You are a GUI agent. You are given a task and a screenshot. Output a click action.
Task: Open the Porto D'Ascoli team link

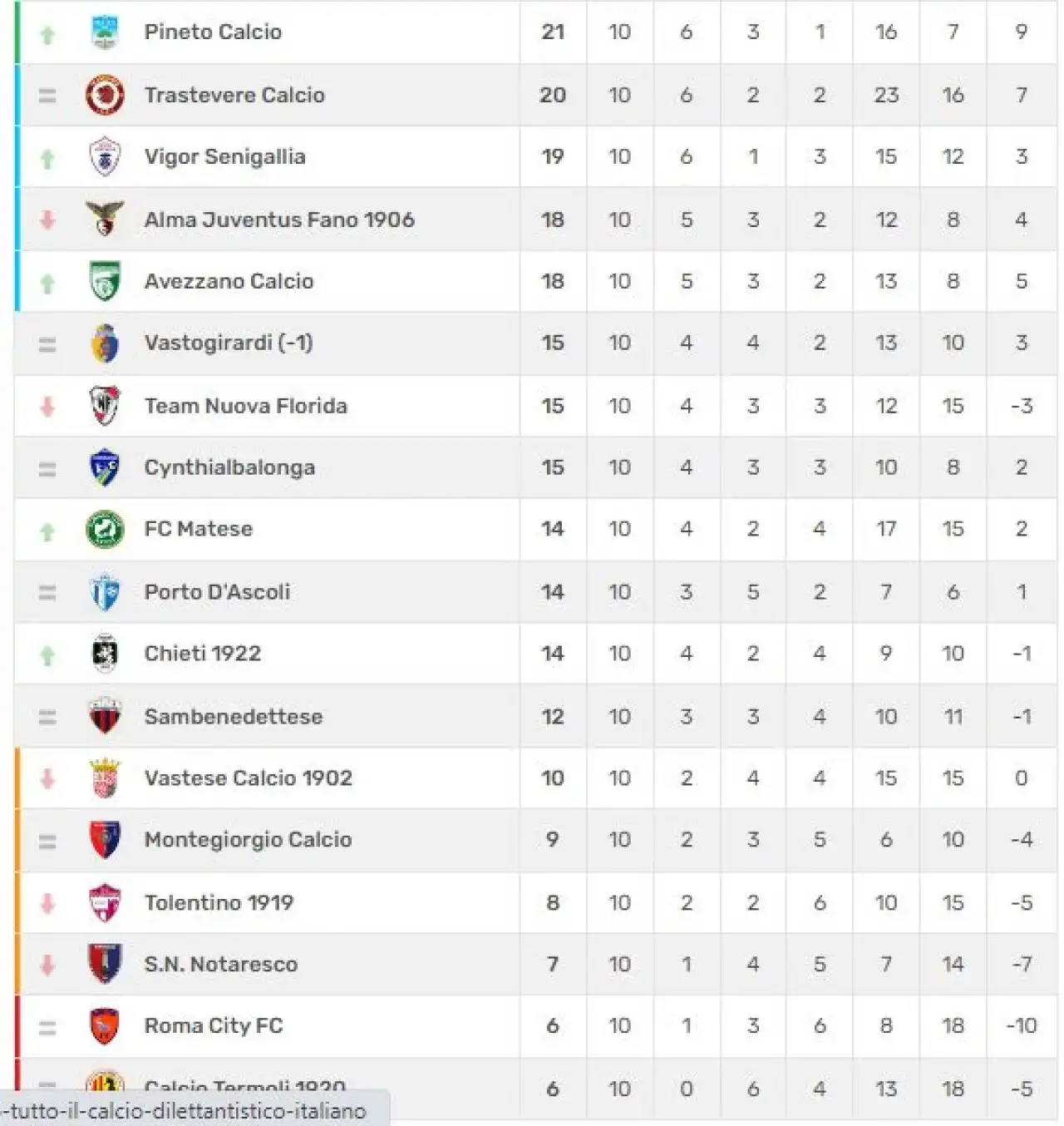pos(217,591)
